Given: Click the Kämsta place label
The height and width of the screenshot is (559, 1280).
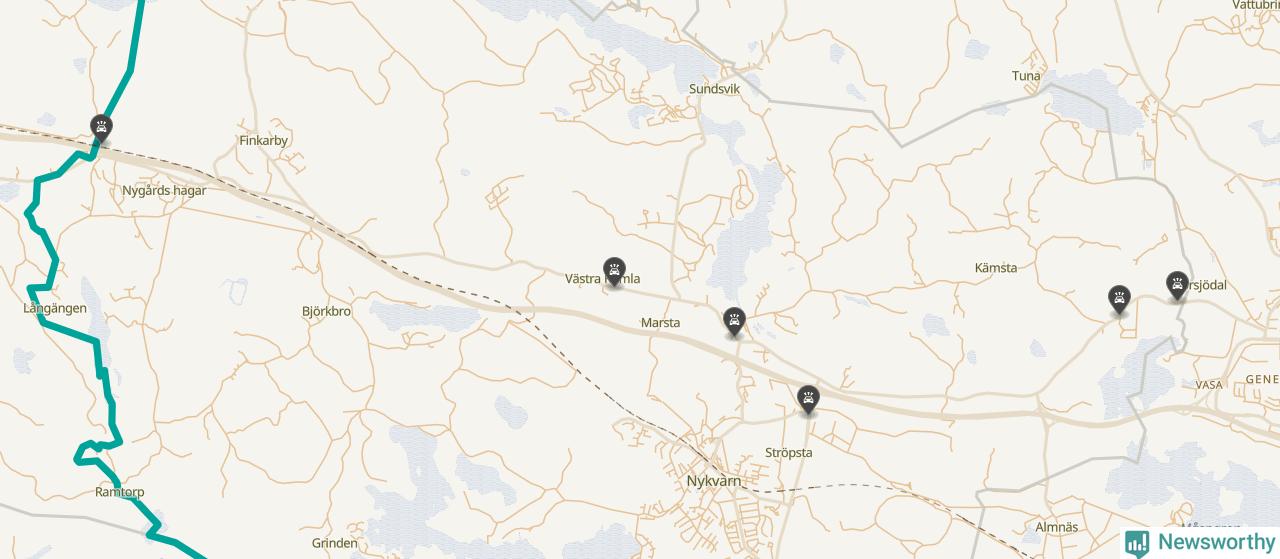Looking at the screenshot, I should click(996, 268).
